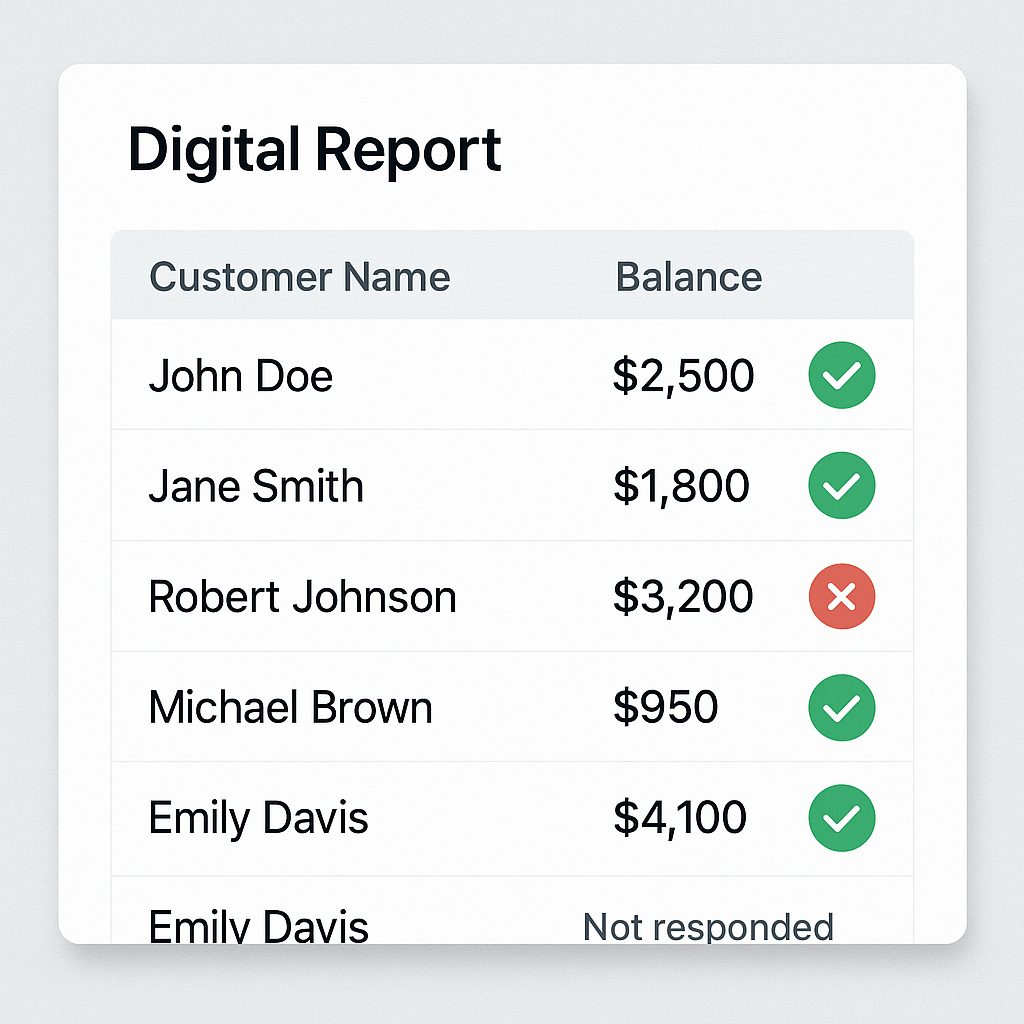Click the $950 balance value
1024x1024 pixels.
pyautogui.click(x=665, y=707)
